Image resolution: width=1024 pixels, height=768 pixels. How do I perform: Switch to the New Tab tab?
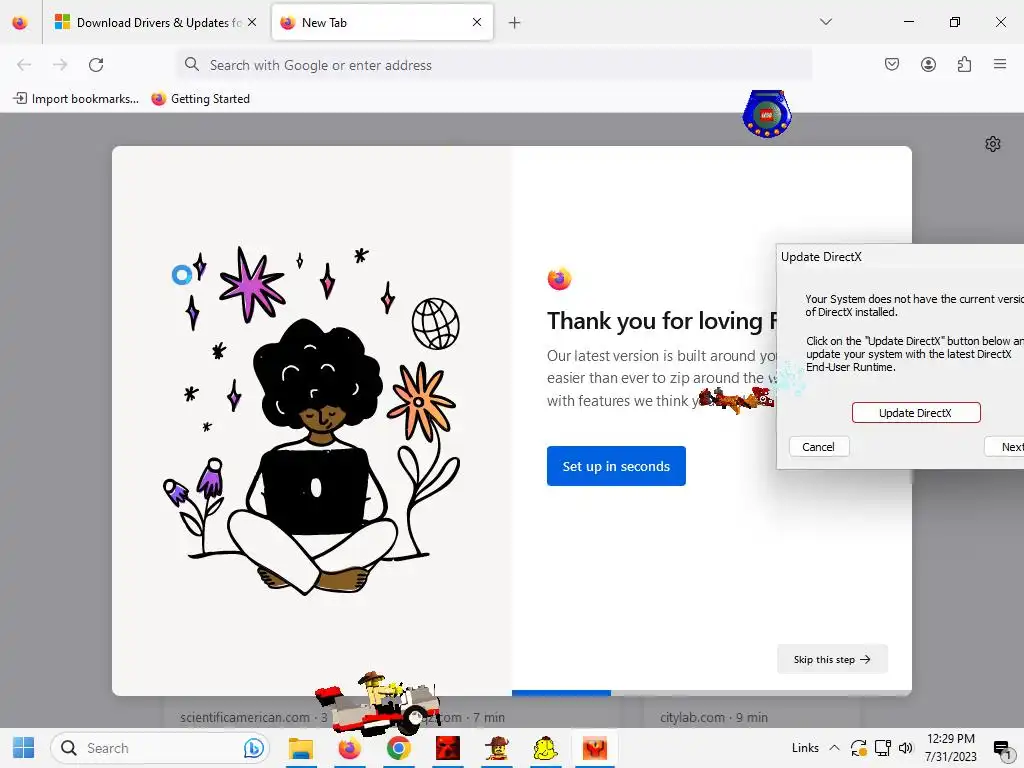[x=382, y=22]
